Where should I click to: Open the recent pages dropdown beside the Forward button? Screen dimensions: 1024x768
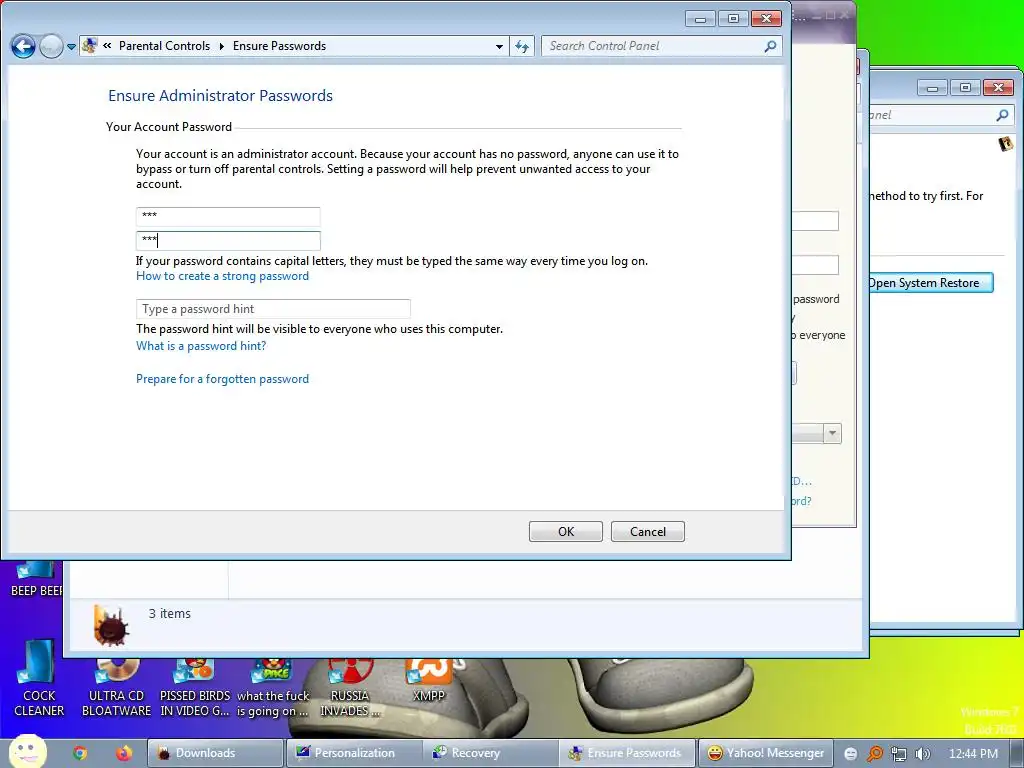tap(71, 47)
